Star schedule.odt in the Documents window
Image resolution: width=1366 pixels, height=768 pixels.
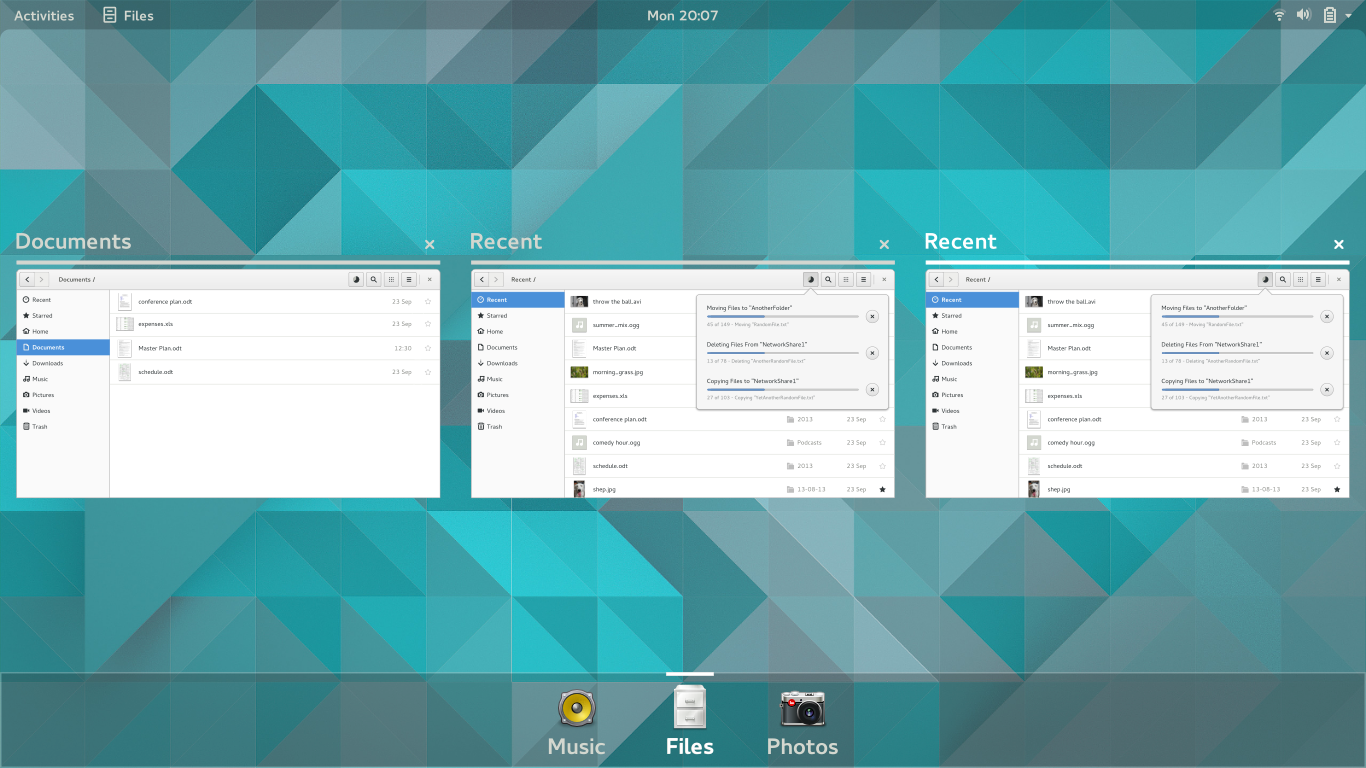tap(428, 372)
